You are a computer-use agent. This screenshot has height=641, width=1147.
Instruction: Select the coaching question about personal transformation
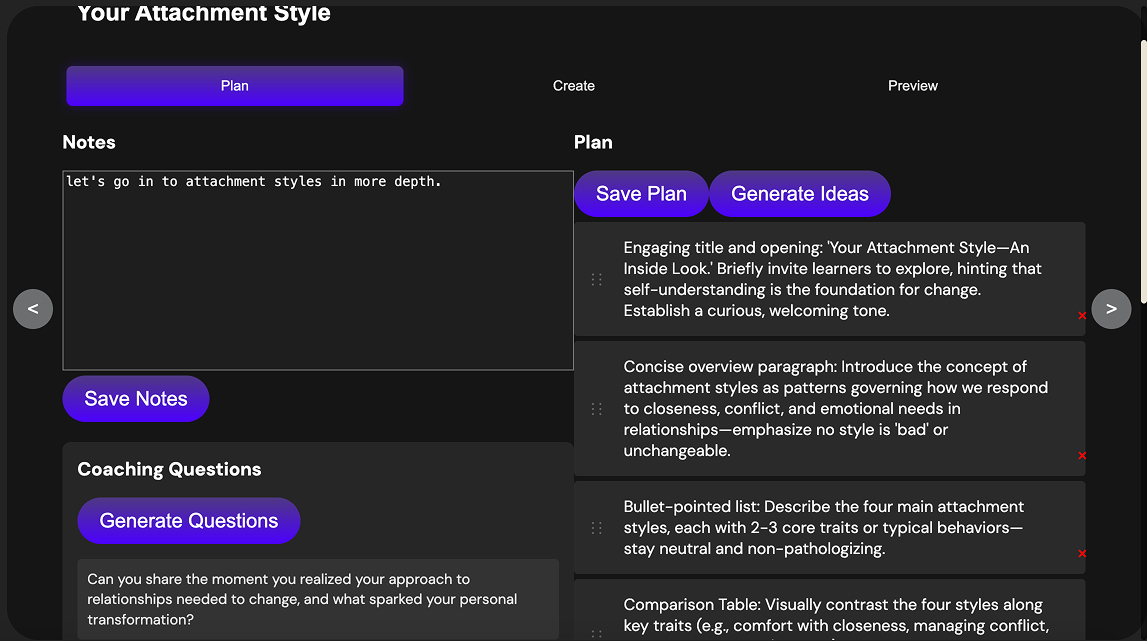point(317,599)
